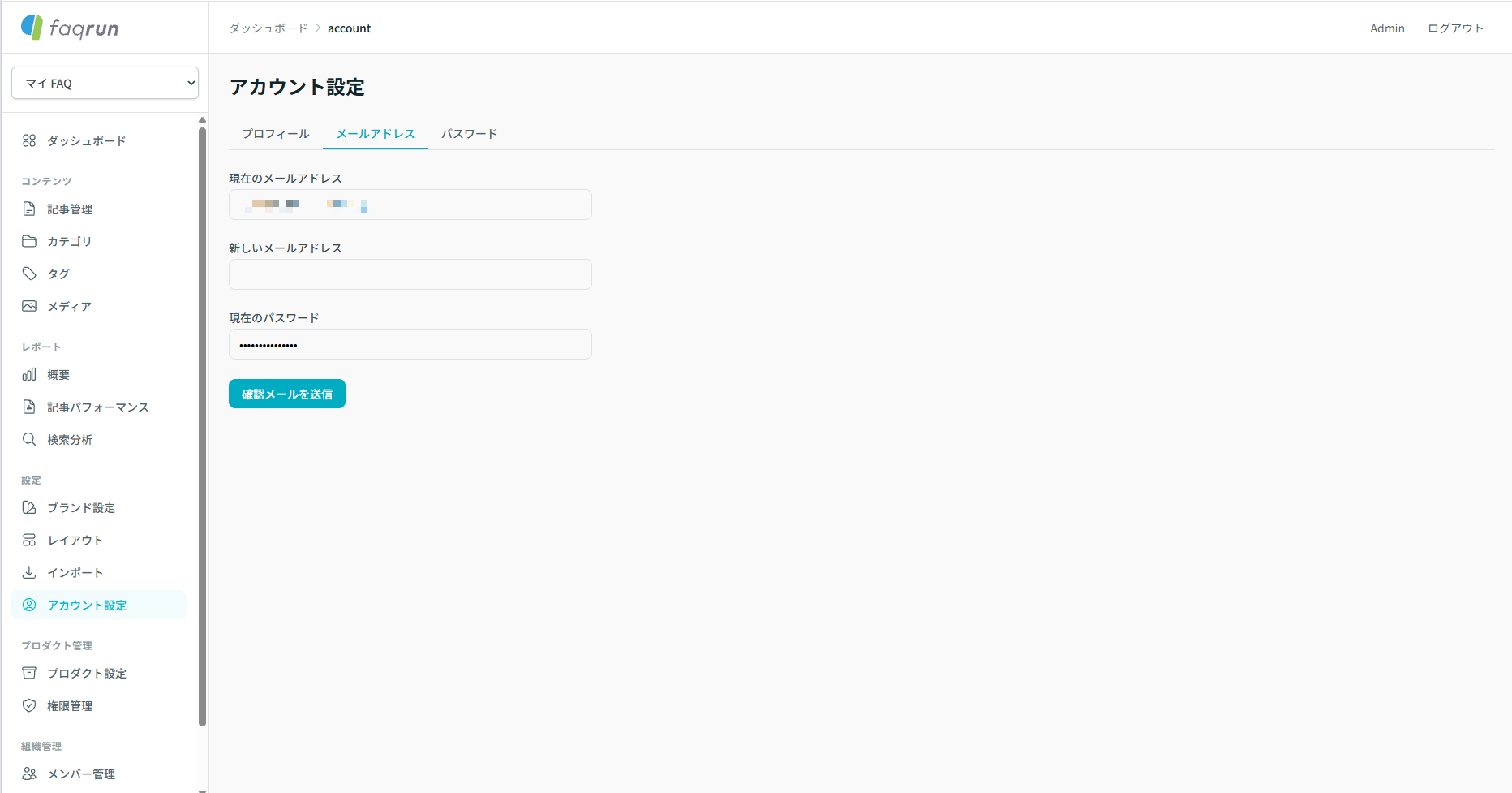
Task: Open 概要 report
Action: [99, 374]
